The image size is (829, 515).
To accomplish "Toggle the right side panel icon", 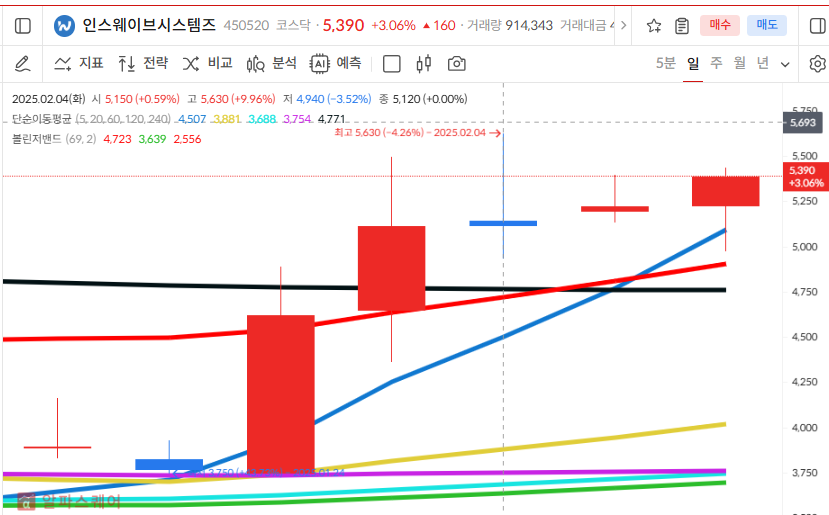I will point(818,25).
